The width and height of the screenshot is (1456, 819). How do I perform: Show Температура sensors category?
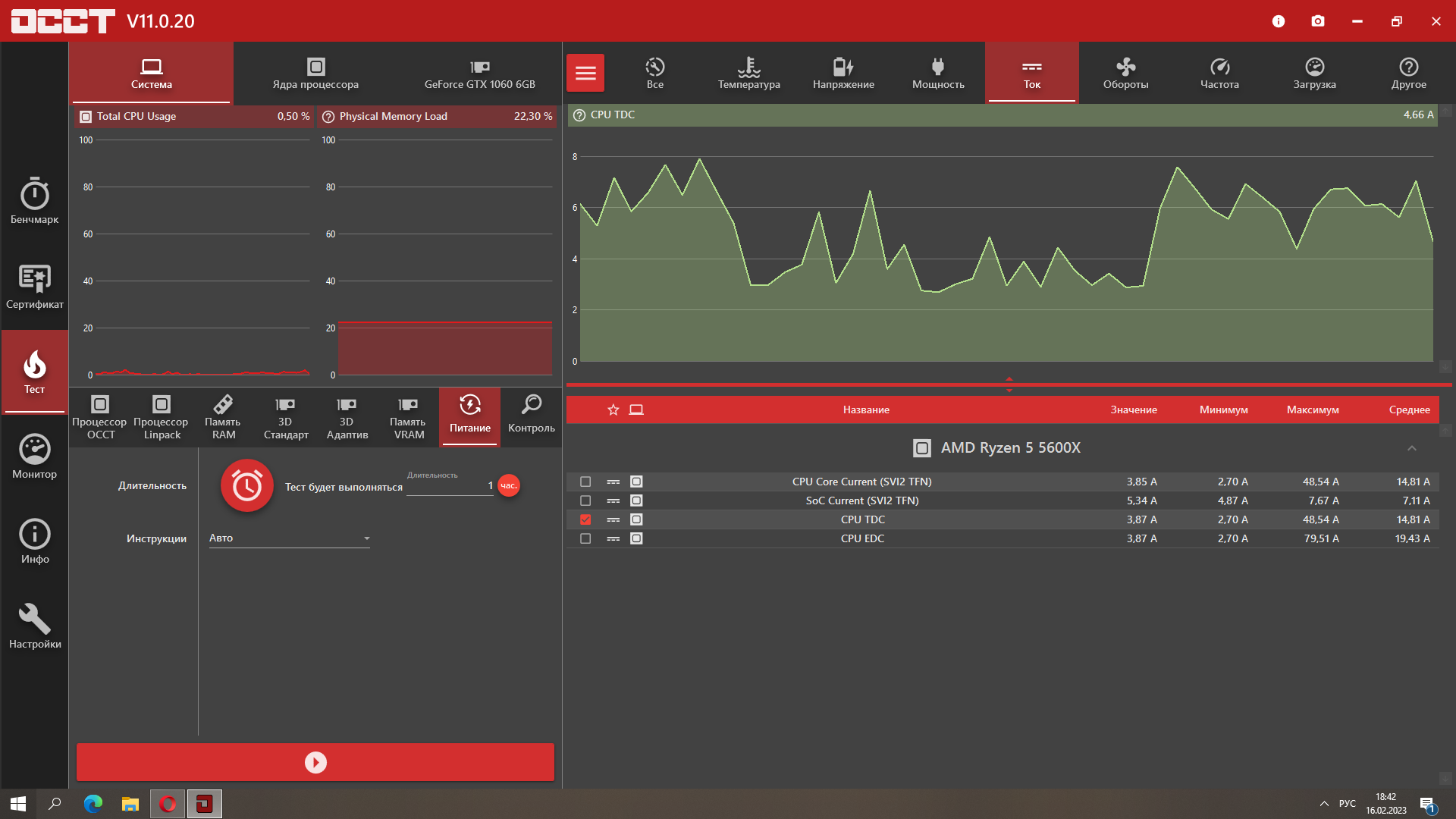click(749, 74)
